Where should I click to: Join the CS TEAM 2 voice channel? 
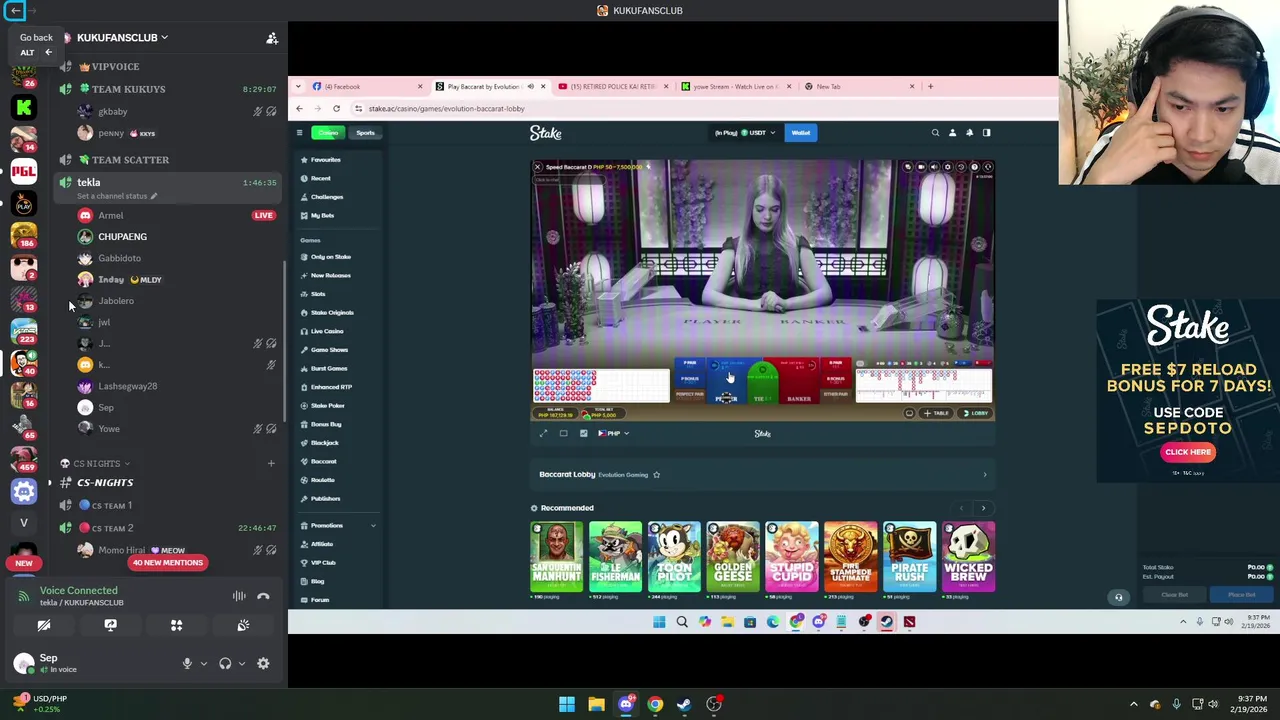click(x=112, y=528)
